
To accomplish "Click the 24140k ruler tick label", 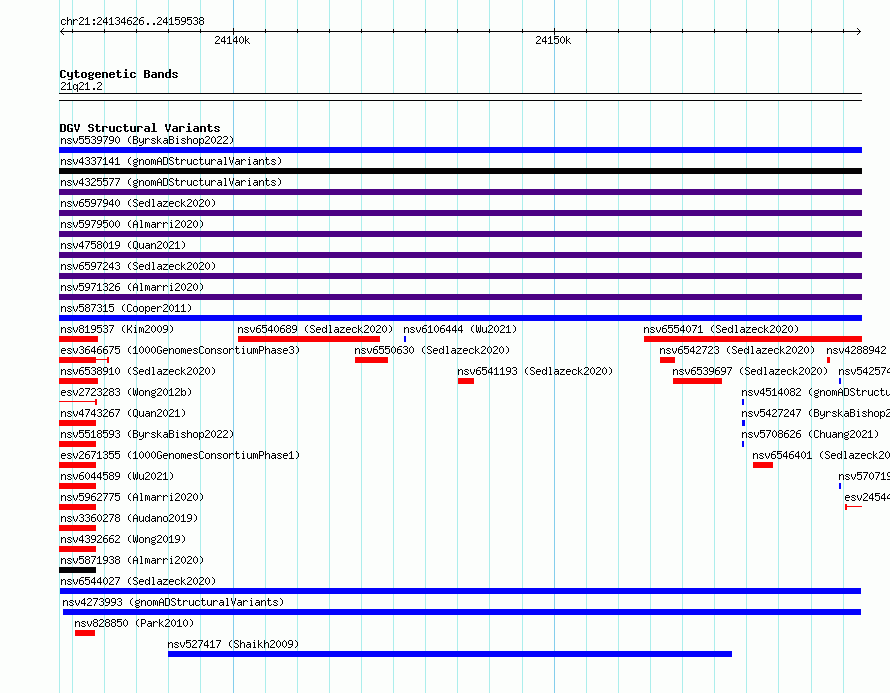I will (232, 40).
